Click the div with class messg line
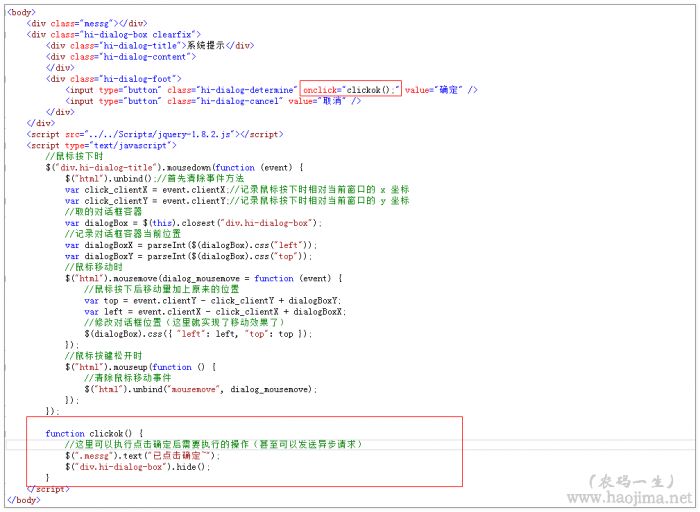700x512 pixels. [86, 22]
